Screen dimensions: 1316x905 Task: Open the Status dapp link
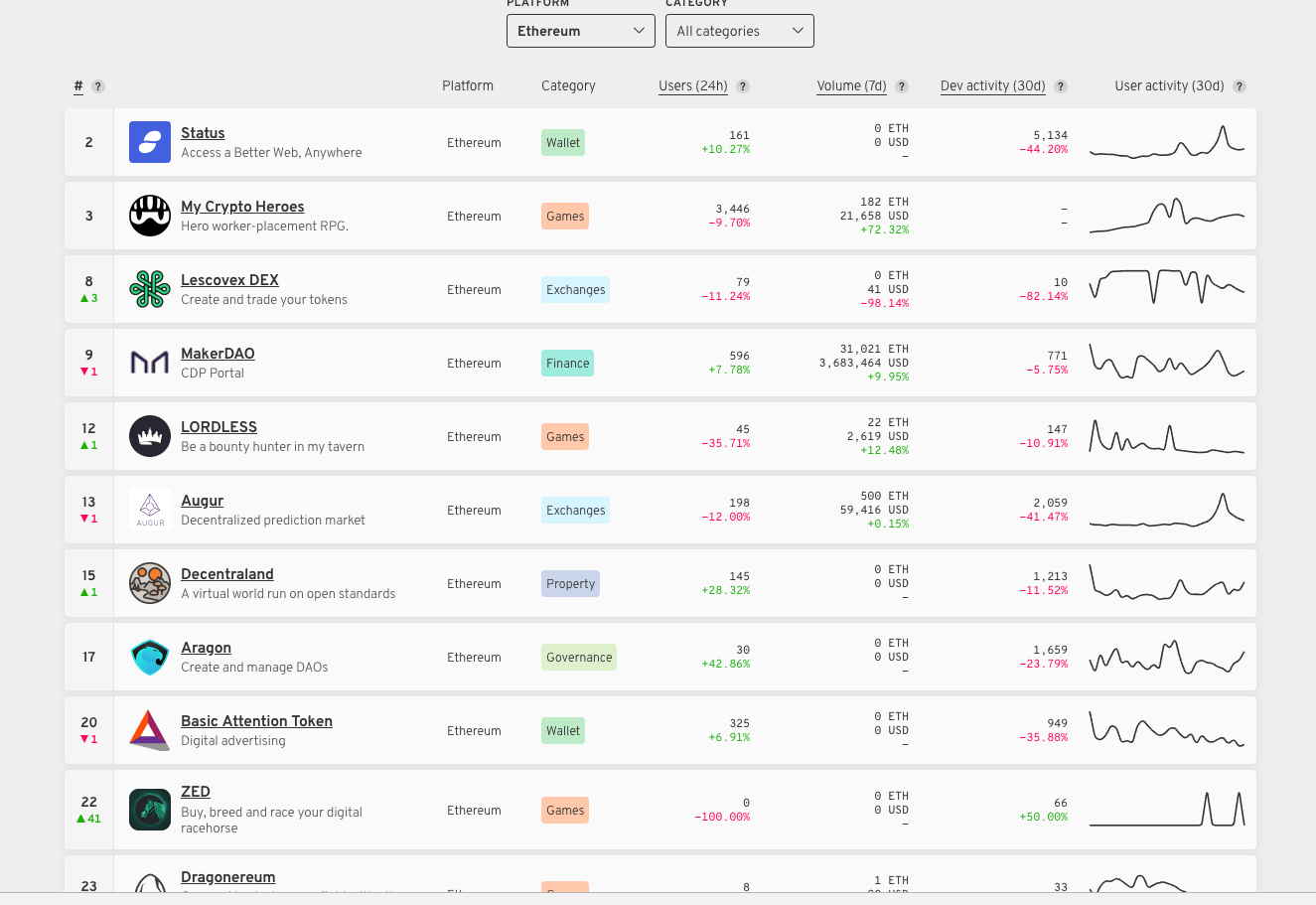pyautogui.click(x=203, y=133)
